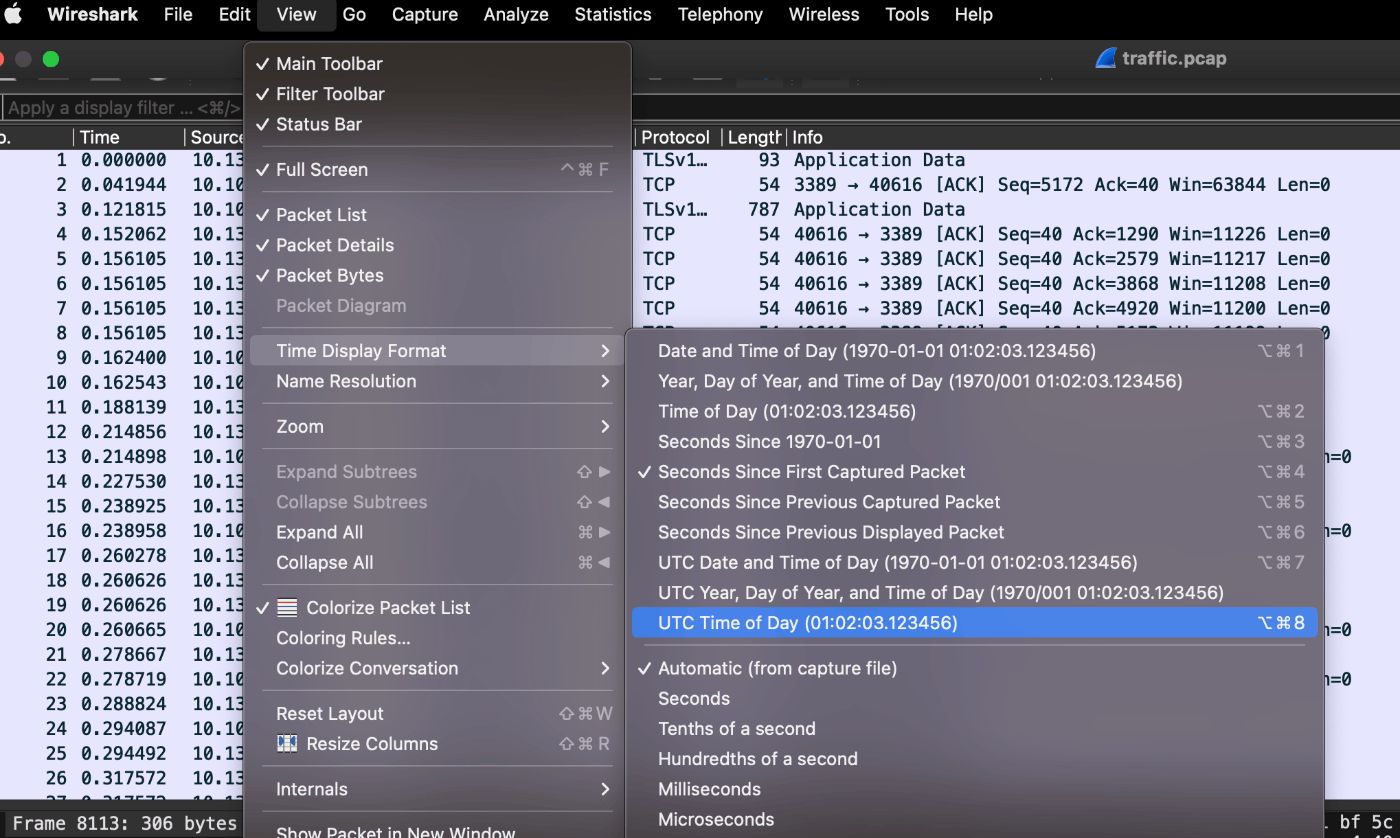This screenshot has height=838, width=1400.
Task: Sort by the Source column header
Action: (216, 137)
